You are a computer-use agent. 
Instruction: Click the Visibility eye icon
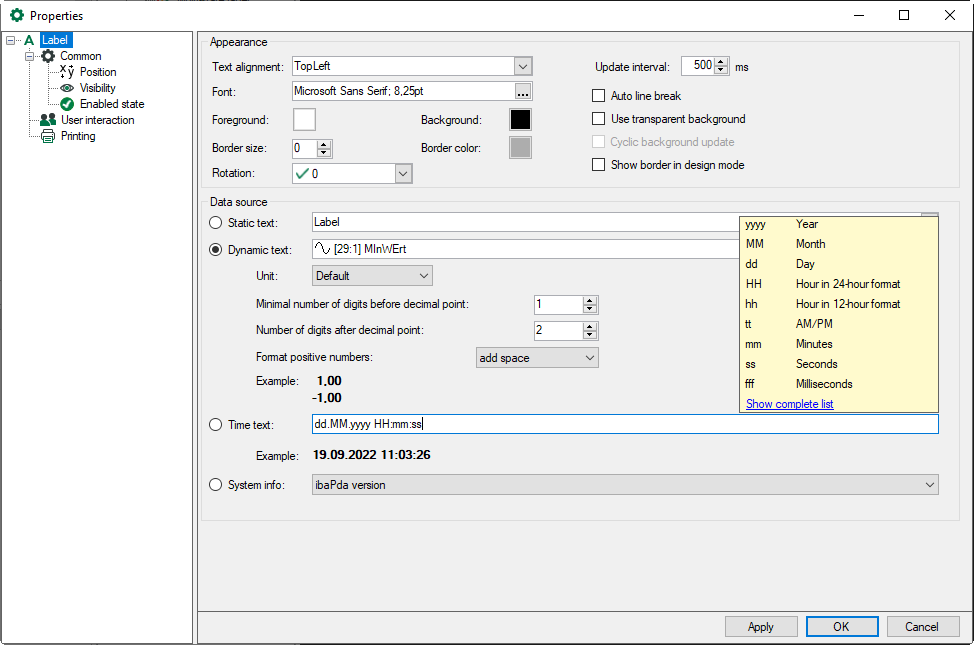pos(67,88)
